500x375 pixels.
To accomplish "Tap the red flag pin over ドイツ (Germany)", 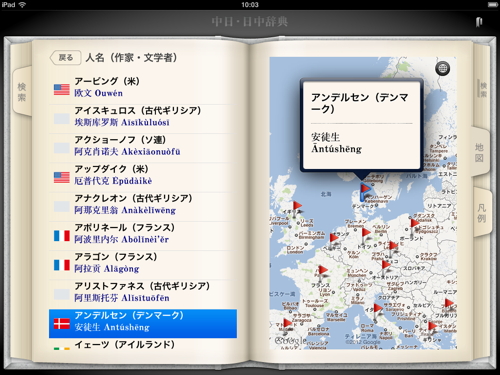I will click(366, 235).
